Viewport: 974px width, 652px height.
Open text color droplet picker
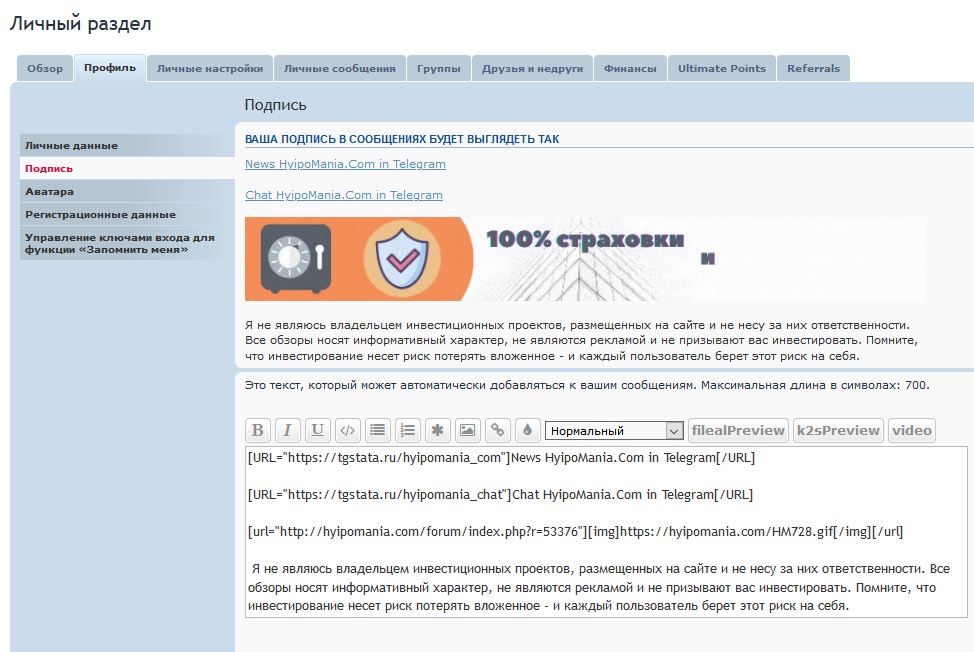(527, 430)
